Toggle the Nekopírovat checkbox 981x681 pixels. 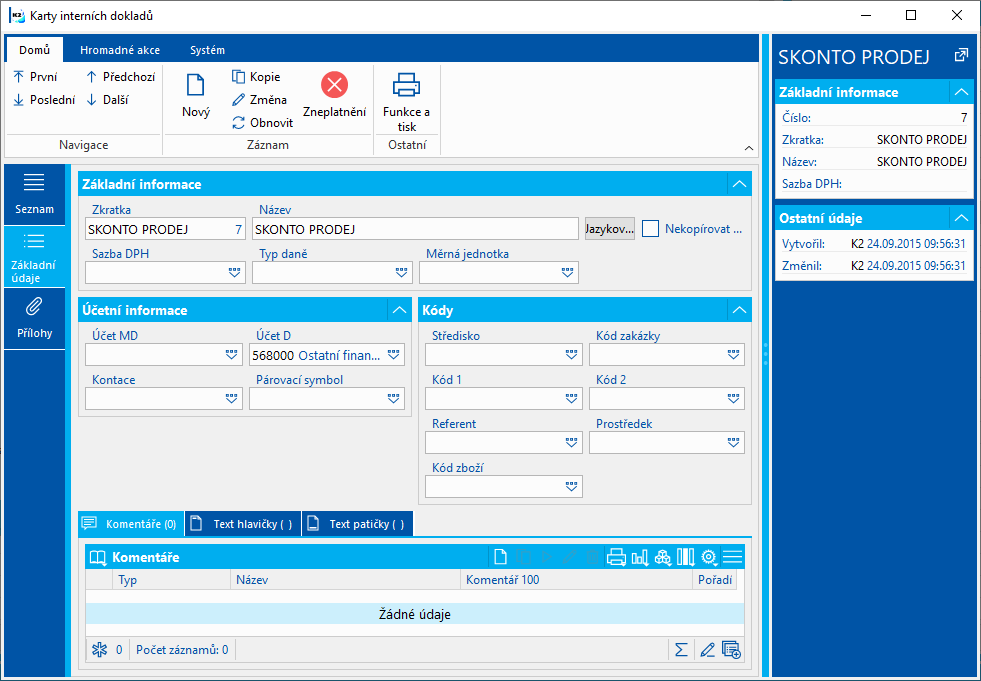click(x=651, y=228)
